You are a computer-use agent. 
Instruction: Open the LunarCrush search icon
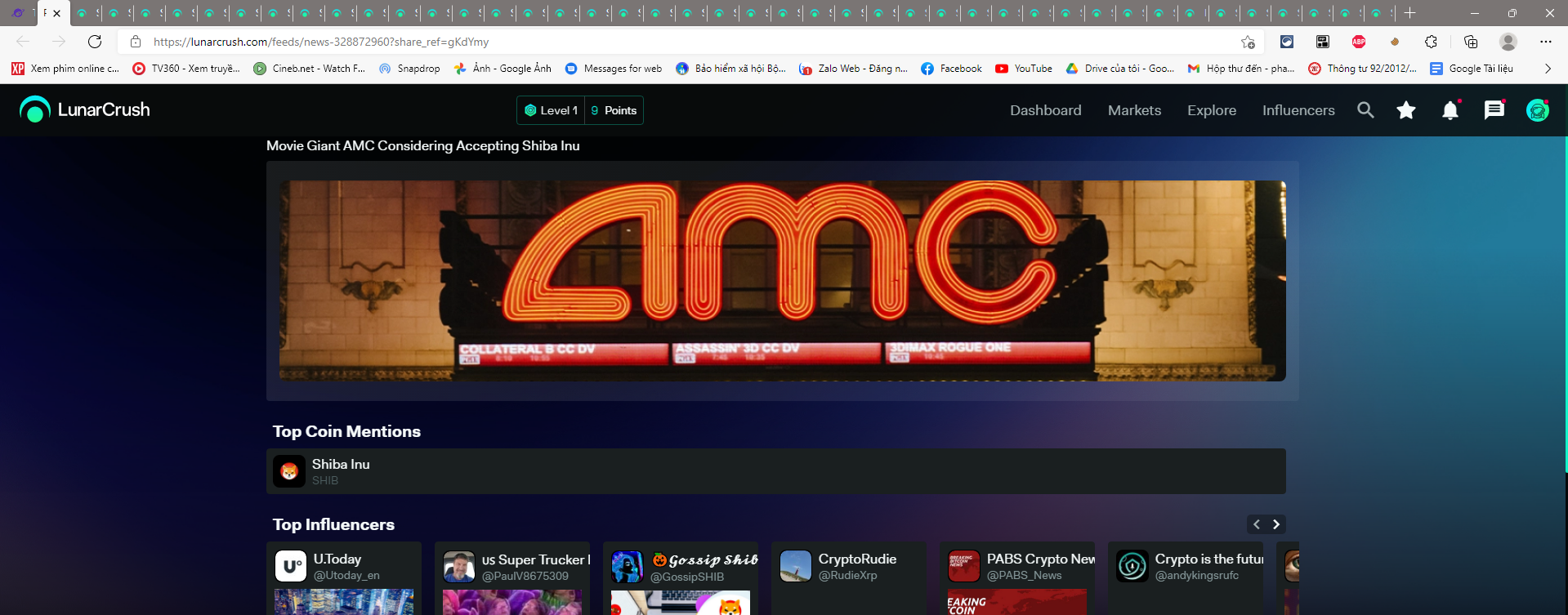[1365, 110]
